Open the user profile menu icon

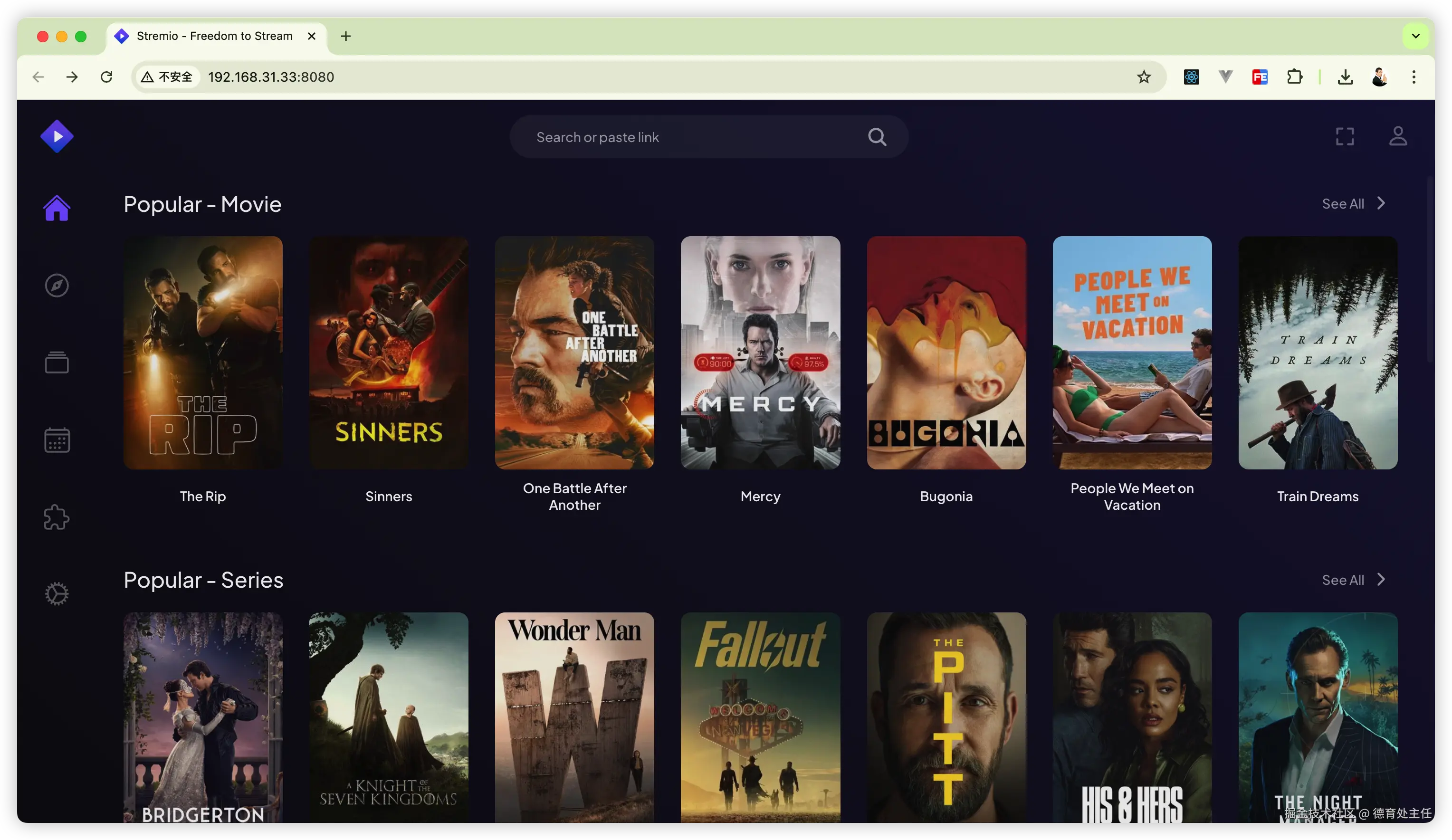click(1397, 136)
